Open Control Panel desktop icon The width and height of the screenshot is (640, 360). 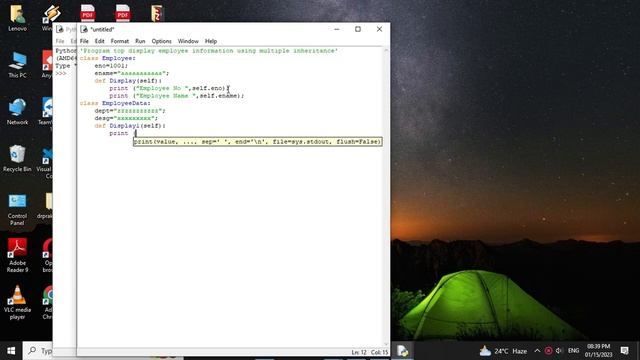pos(17,209)
